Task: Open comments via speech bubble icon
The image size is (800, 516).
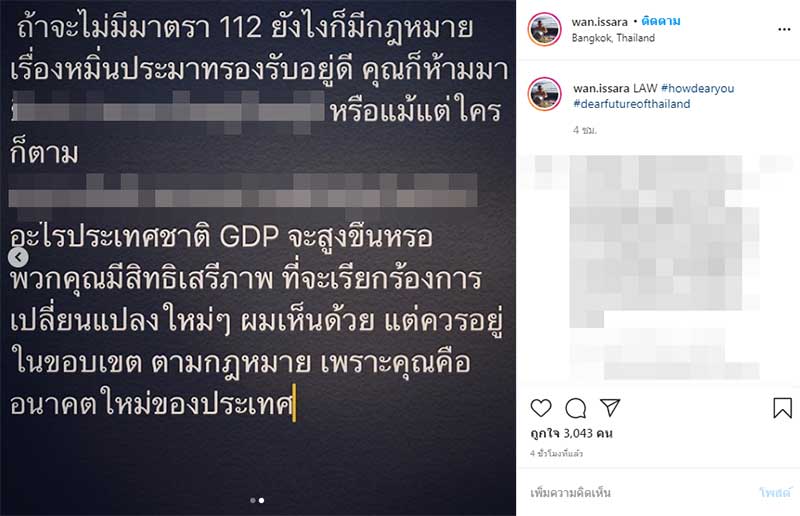Action: pos(576,408)
